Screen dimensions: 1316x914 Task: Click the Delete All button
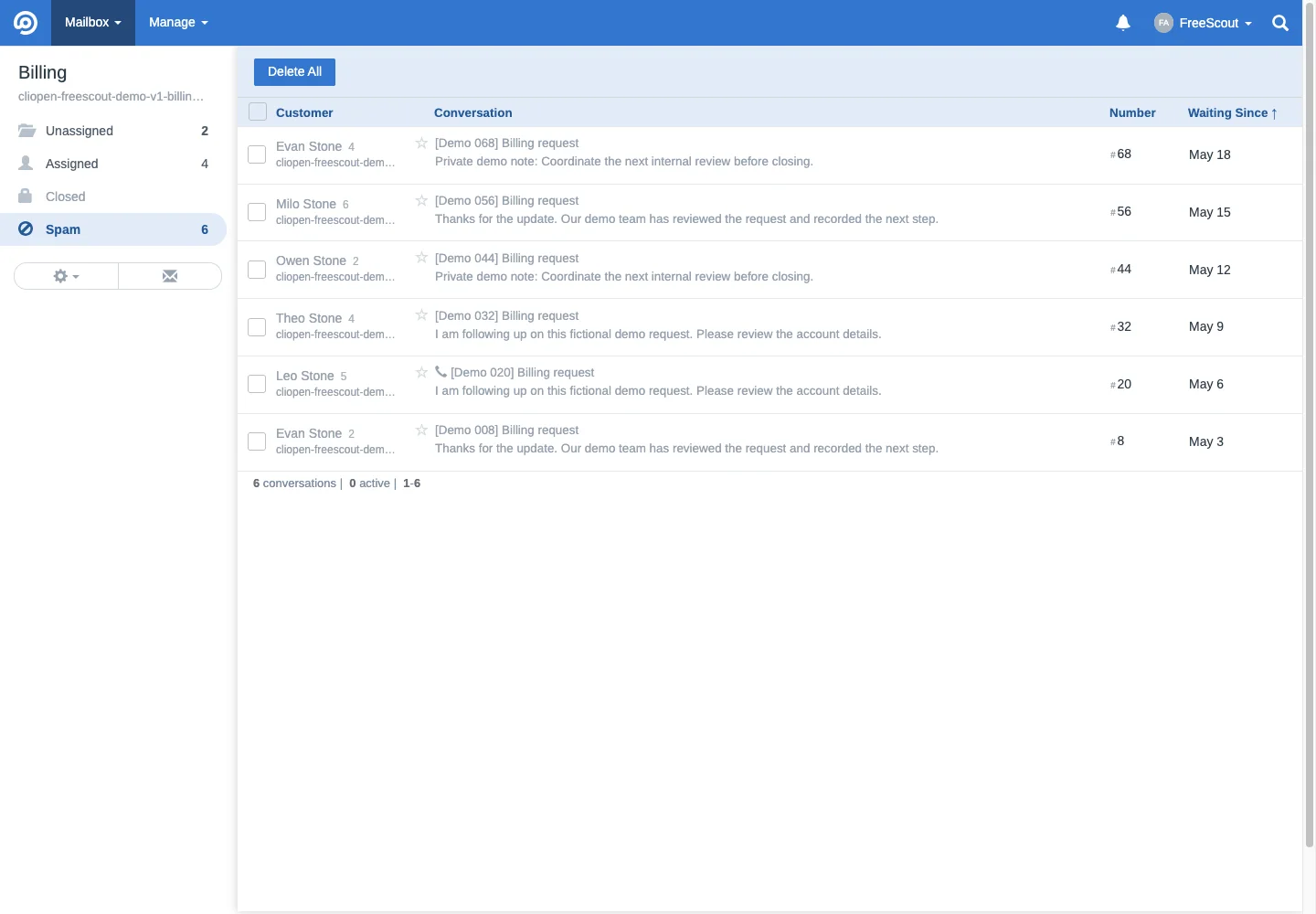click(294, 72)
